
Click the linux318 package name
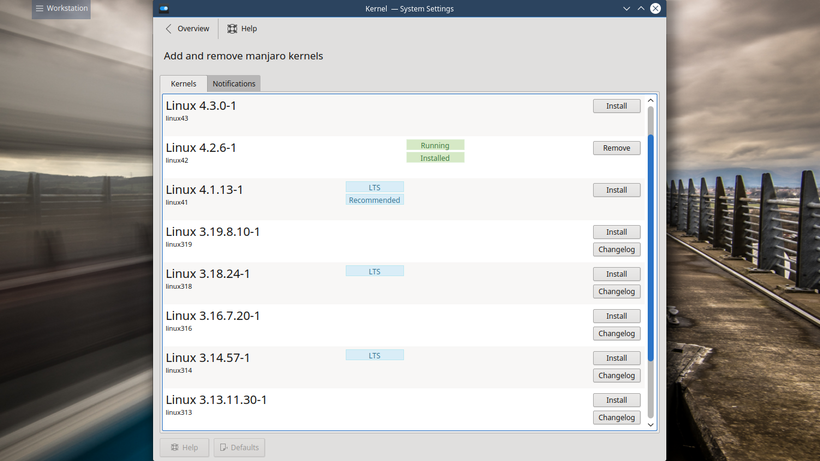point(179,286)
